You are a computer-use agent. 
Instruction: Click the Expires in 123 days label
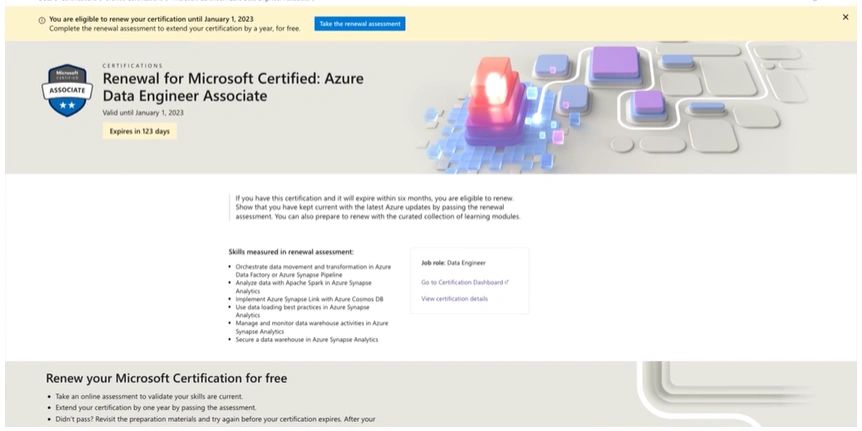(x=140, y=131)
